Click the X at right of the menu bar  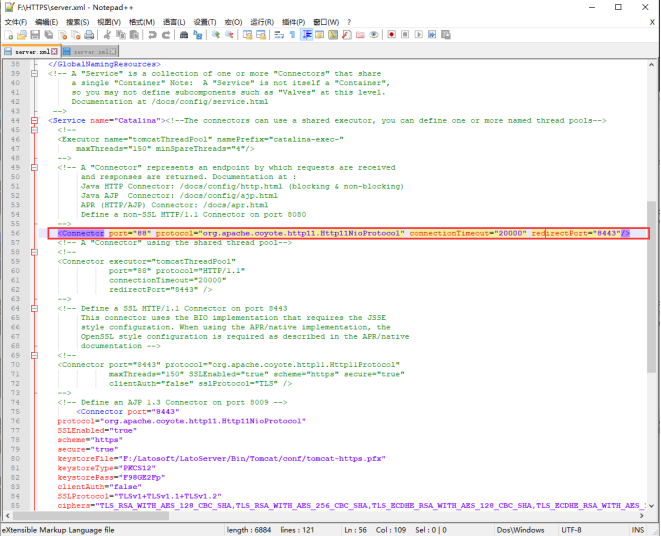[652, 22]
